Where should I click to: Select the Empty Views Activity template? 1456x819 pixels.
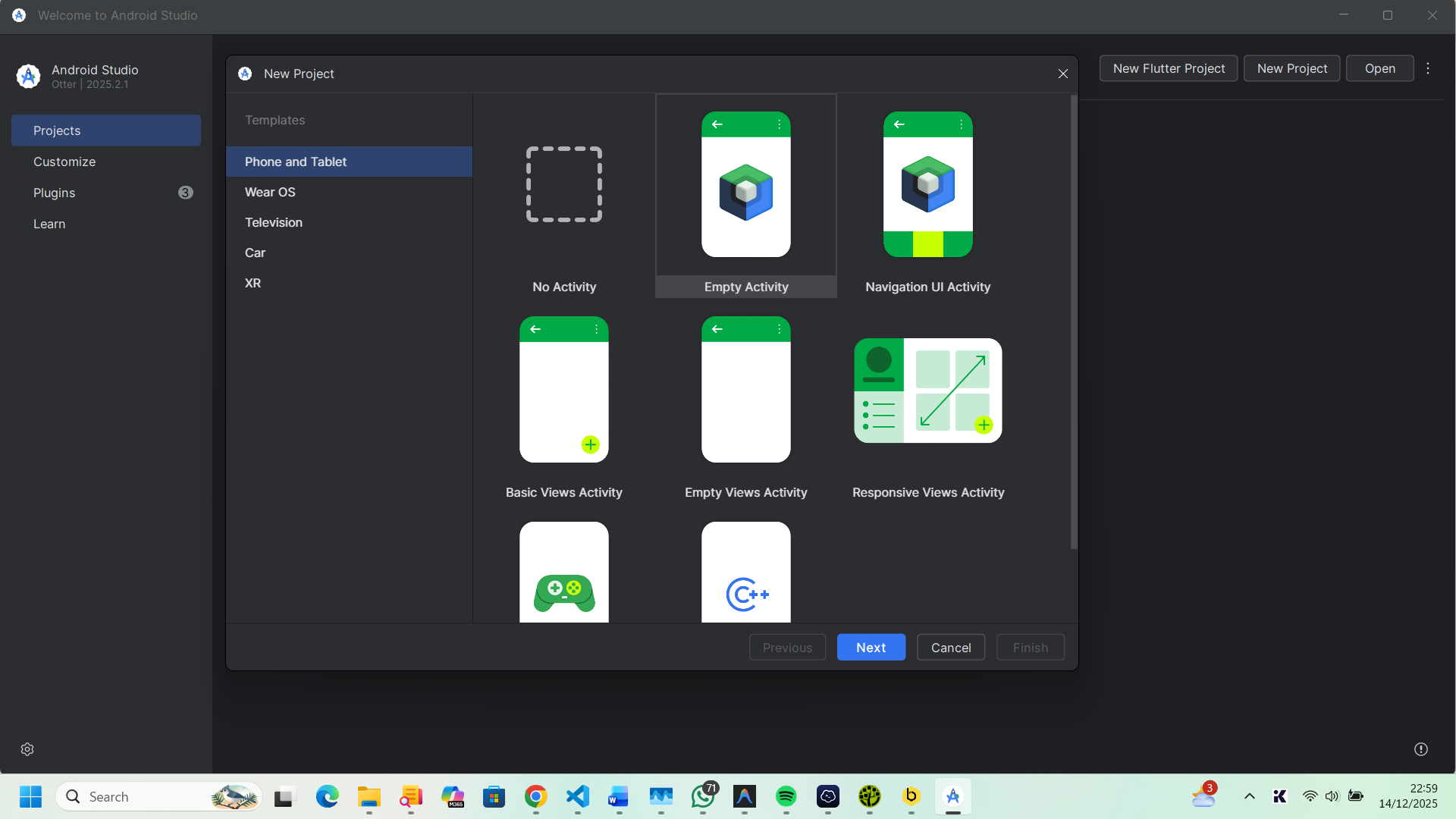coord(745,390)
